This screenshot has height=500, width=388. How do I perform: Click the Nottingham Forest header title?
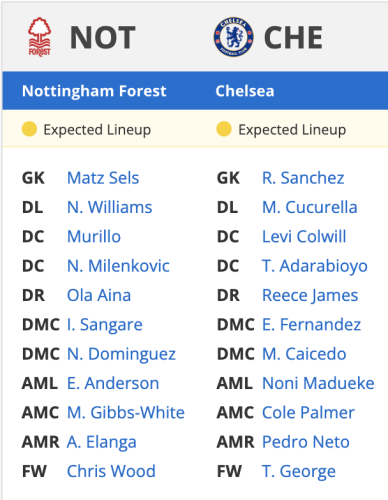94,91
